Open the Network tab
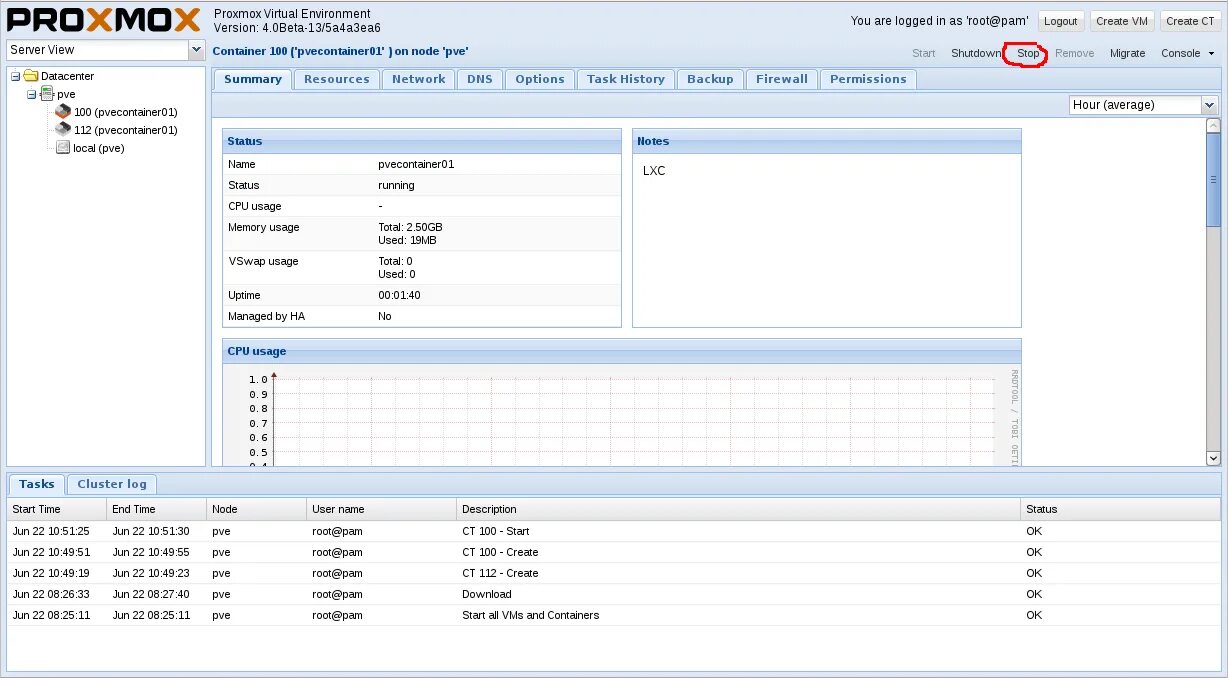This screenshot has width=1228, height=678. coord(418,79)
